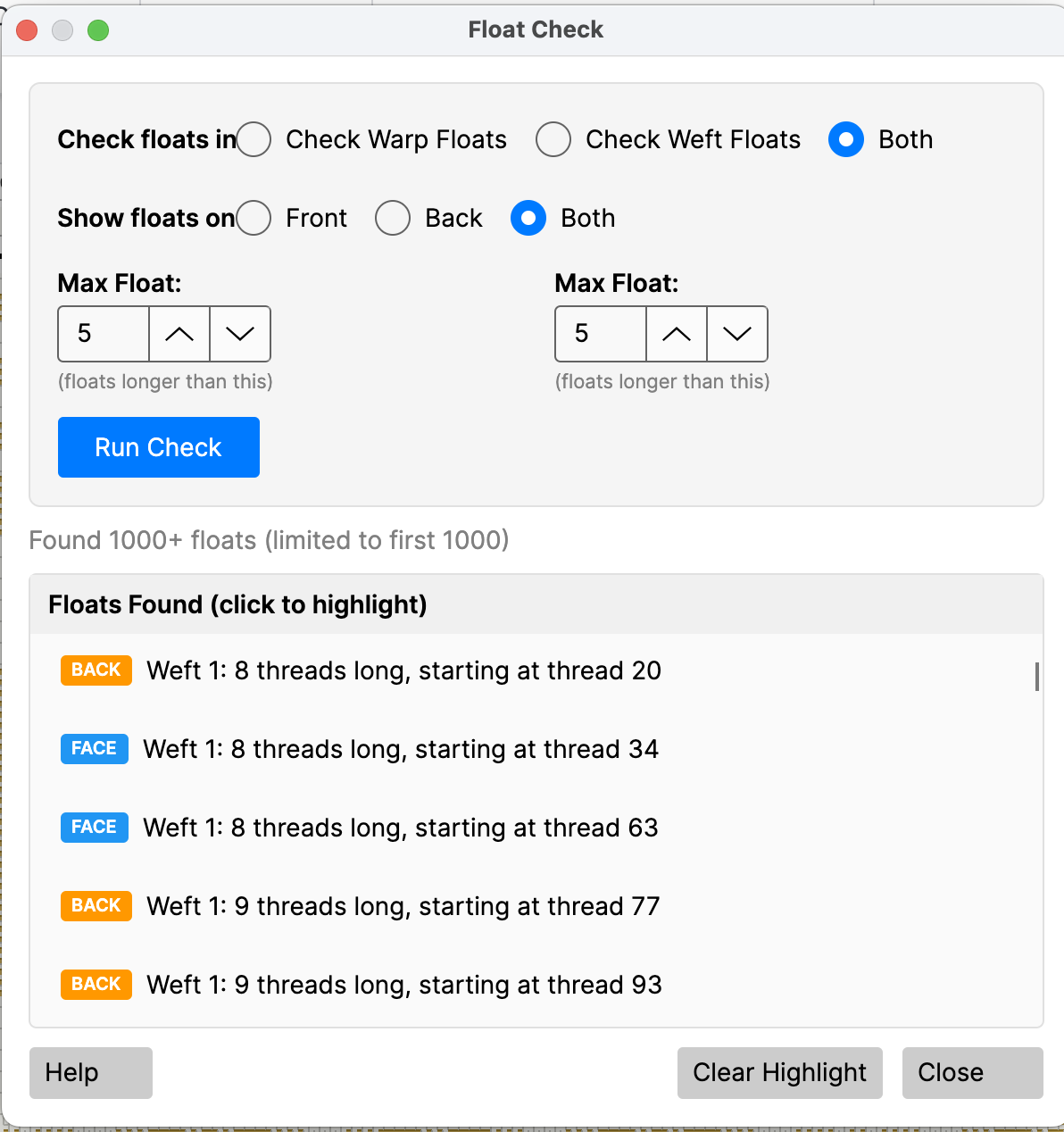Select Check Weft Floats radio option
This screenshot has width=1064, height=1132.
(x=553, y=139)
